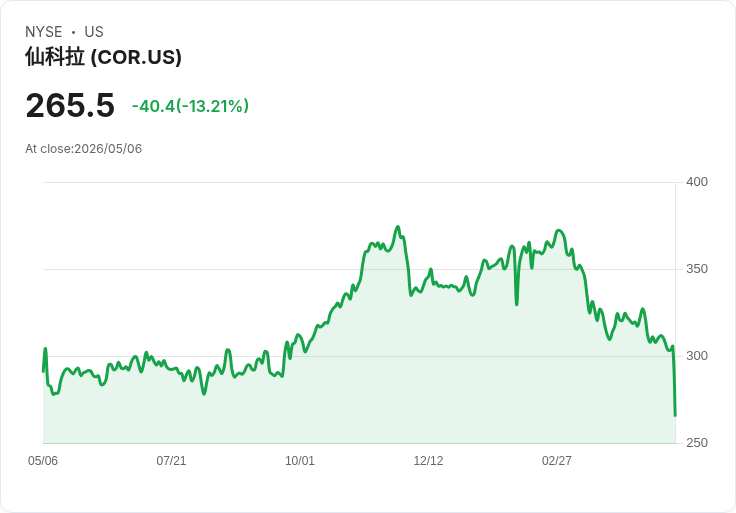This screenshot has height=513, width=736.
Task: Click the 350 y-axis price label
Action: 697,269
